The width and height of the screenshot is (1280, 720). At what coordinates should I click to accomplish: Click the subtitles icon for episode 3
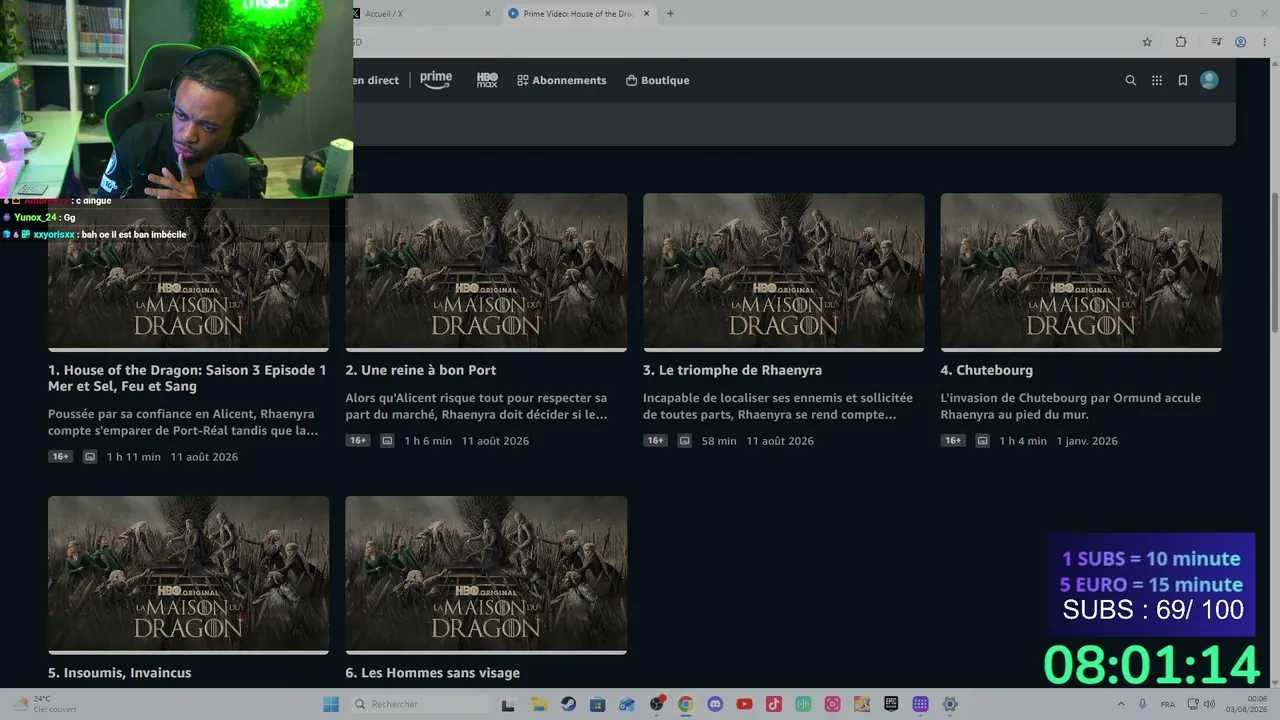click(x=685, y=441)
